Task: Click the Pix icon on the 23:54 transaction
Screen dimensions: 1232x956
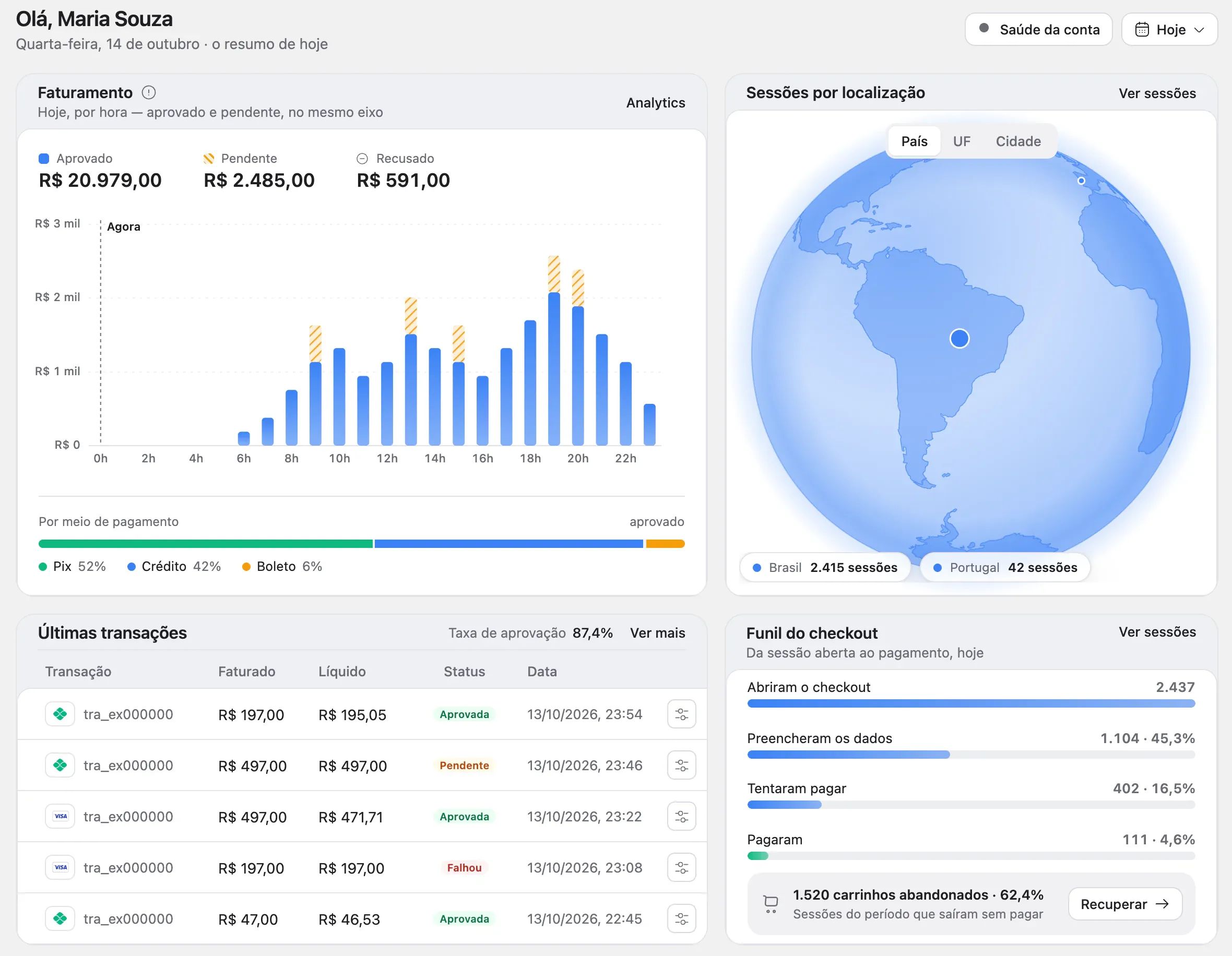Action: pos(60,714)
